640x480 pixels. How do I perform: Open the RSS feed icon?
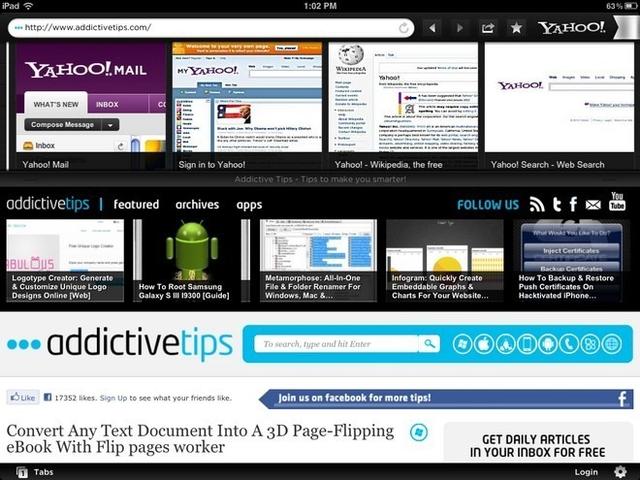[537, 204]
